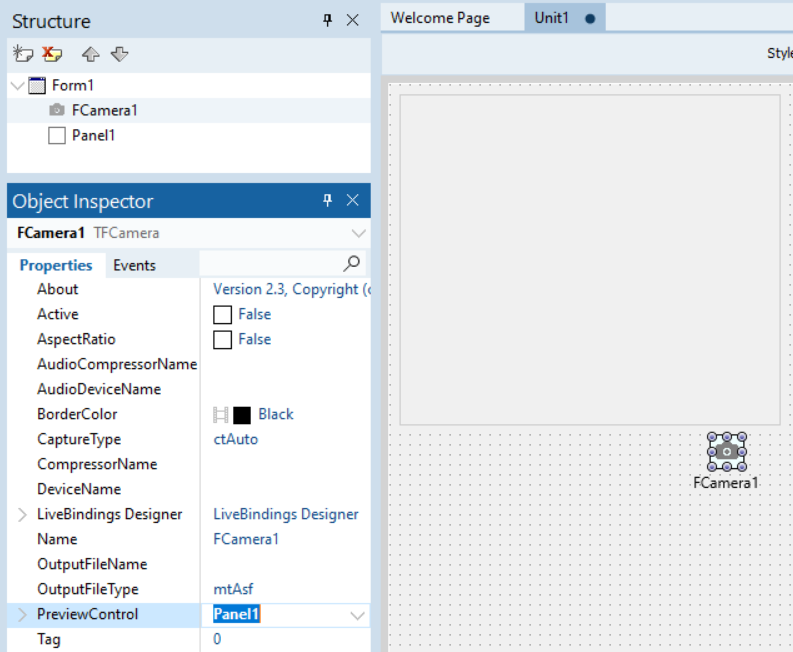
Task: Click the Unit1 tab modified dot
Action: 590,19
